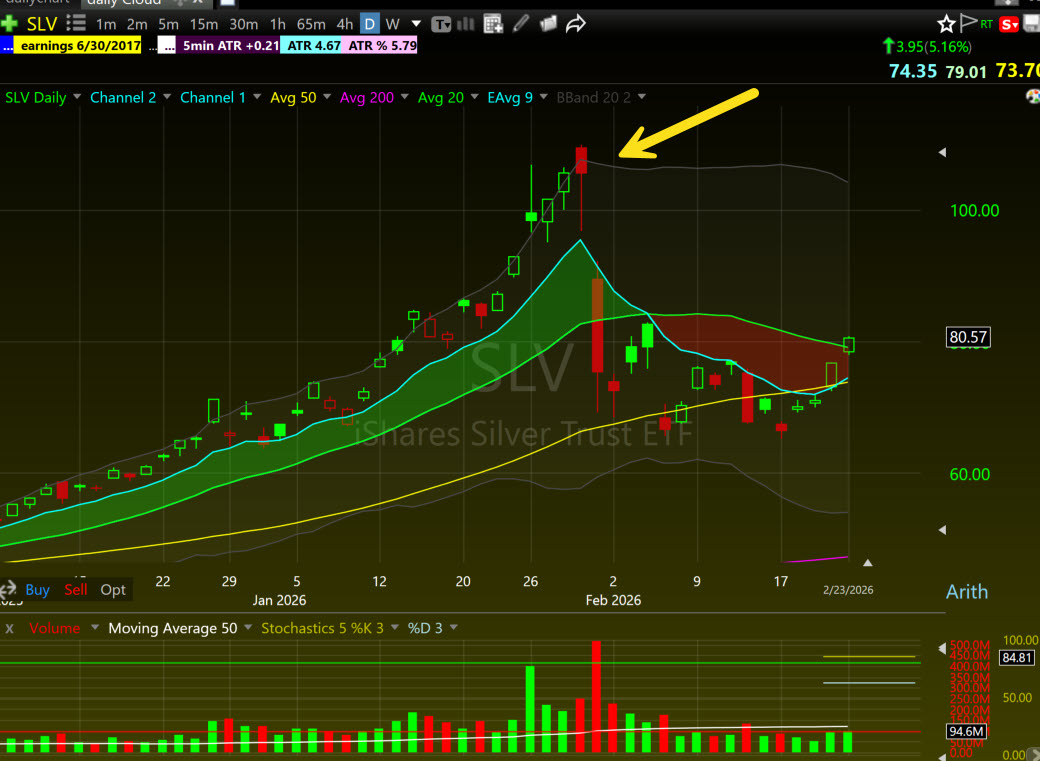The image size is (1040, 761).
Task: Open Stochastics 5 %K 3 dropdown
Action: 395,628
